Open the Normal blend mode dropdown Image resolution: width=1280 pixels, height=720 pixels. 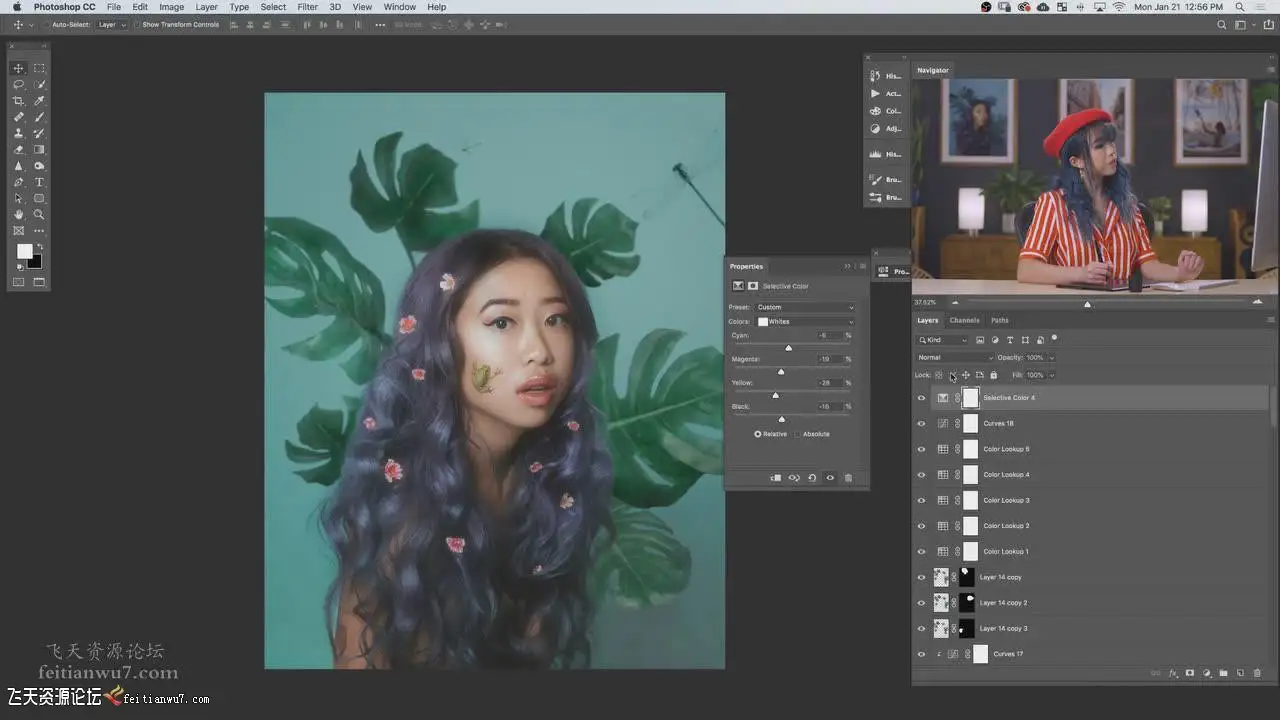[x=955, y=357]
